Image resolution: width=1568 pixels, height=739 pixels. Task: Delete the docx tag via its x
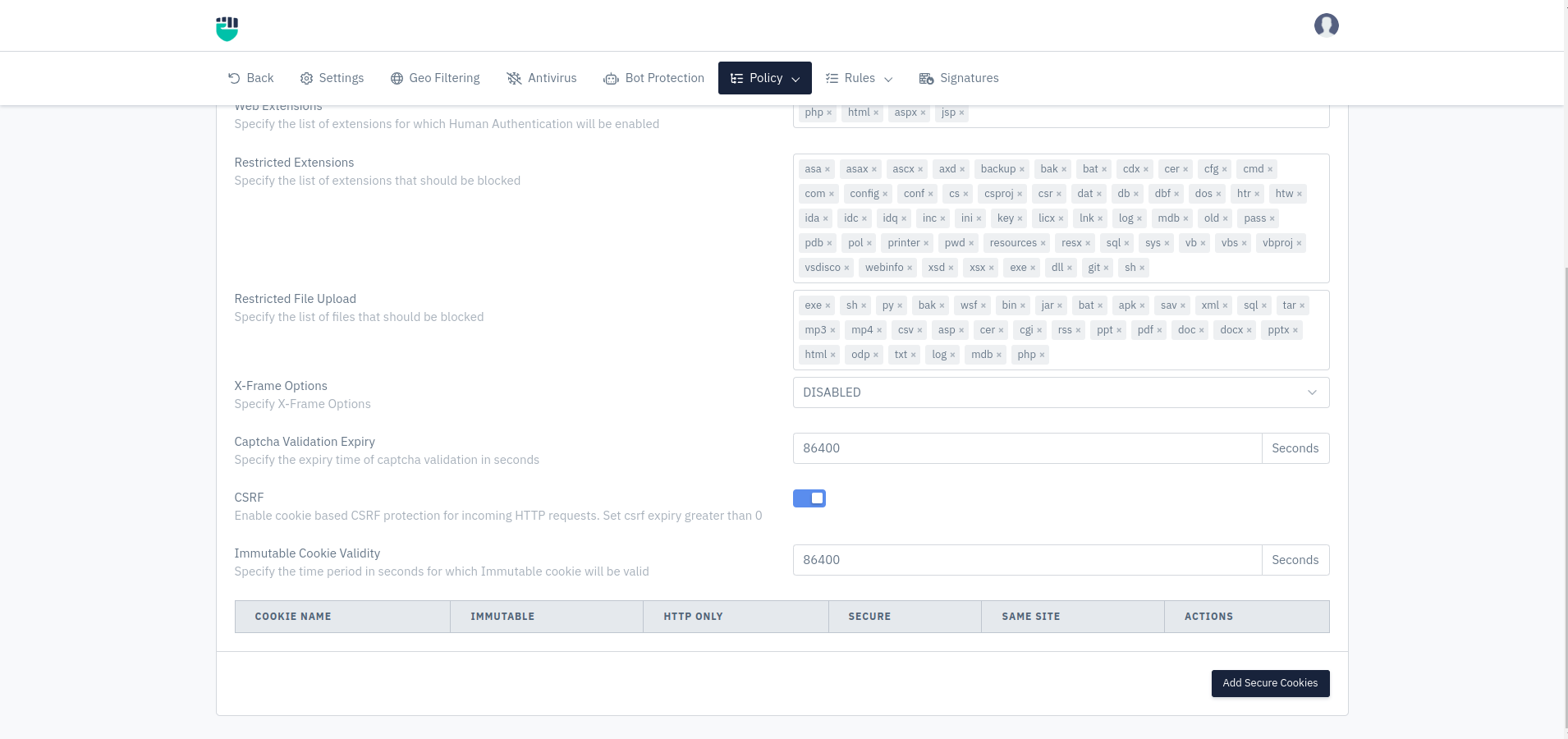click(1249, 330)
